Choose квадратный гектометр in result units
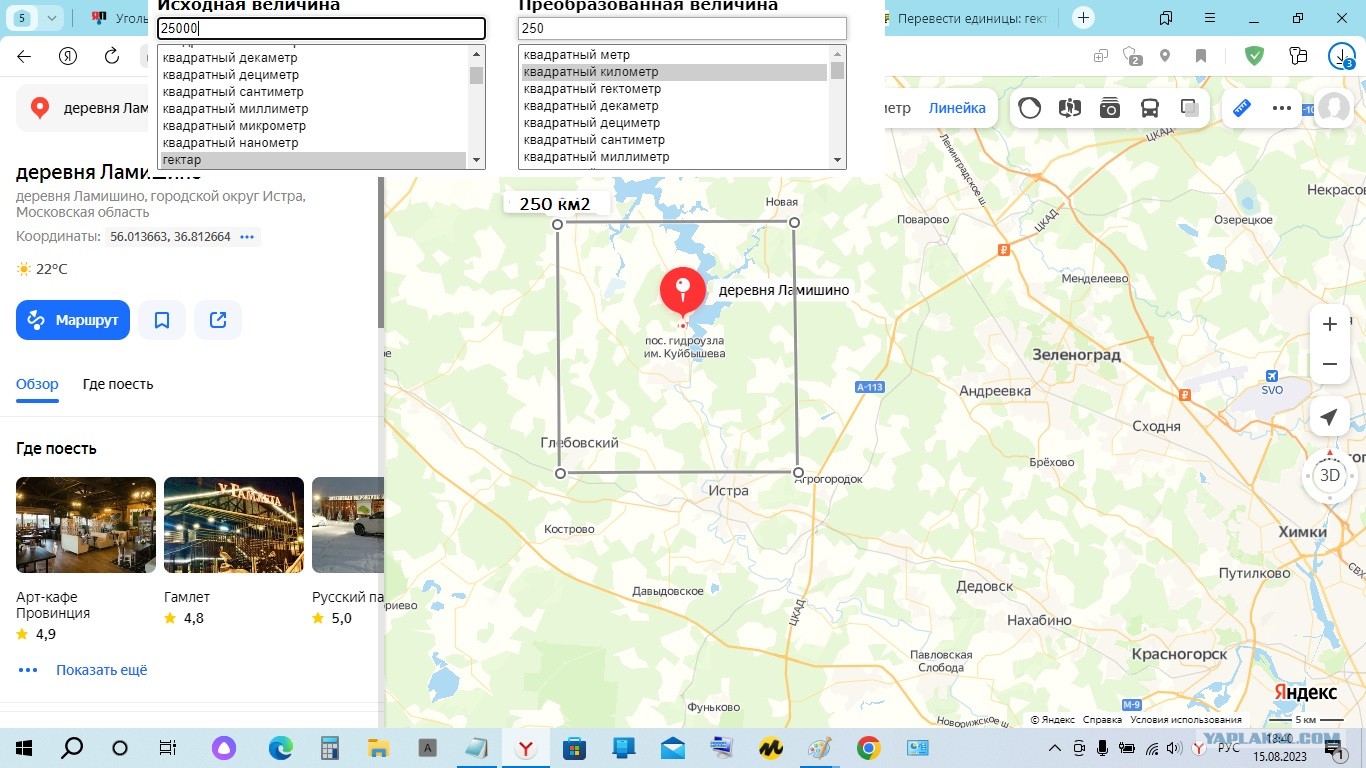1366x768 pixels. 675,89
